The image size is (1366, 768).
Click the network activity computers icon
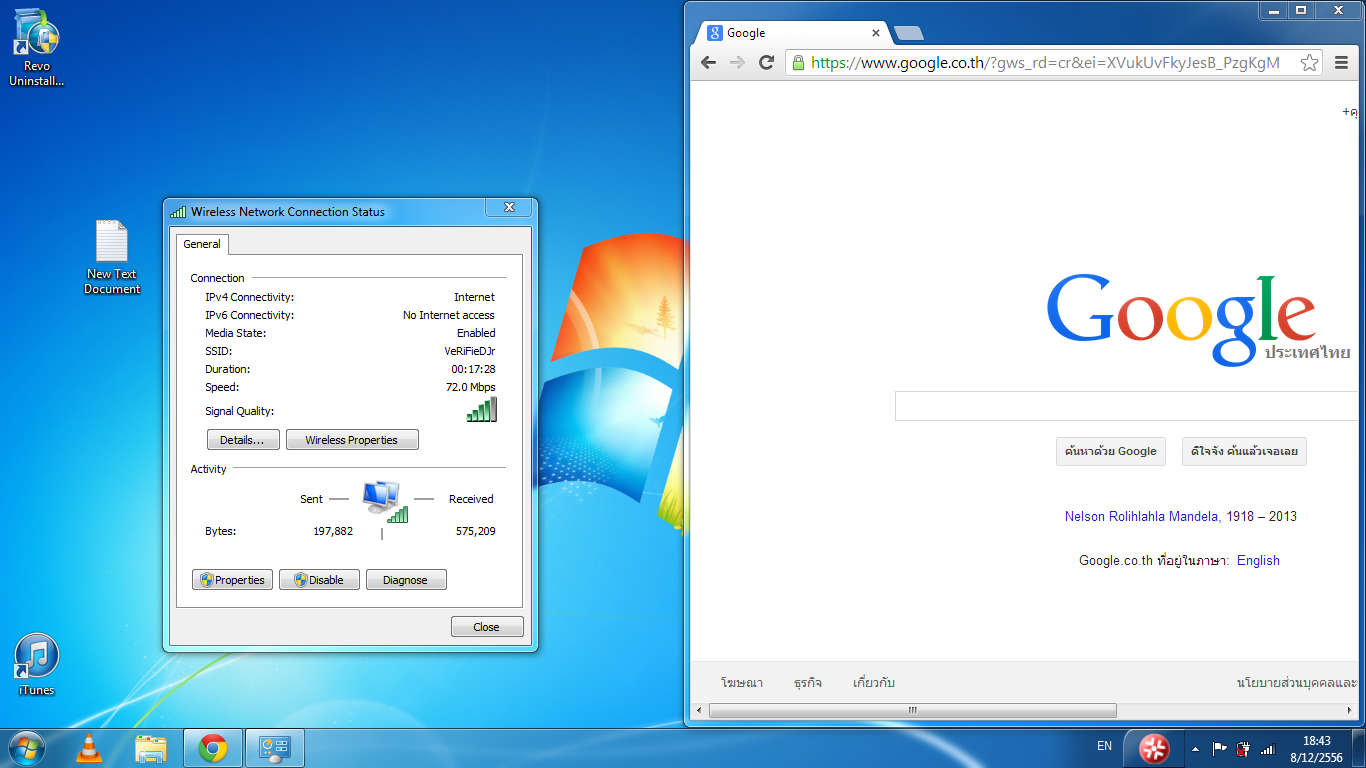tap(384, 501)
